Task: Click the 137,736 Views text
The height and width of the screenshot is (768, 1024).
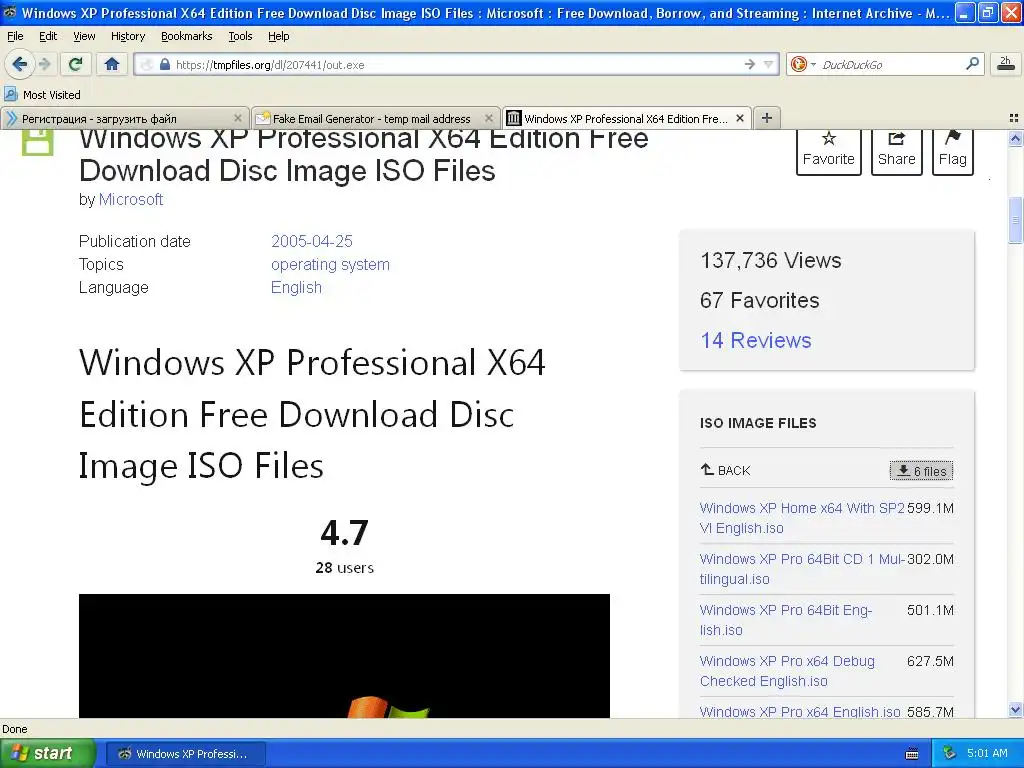Action: point(771,261)
